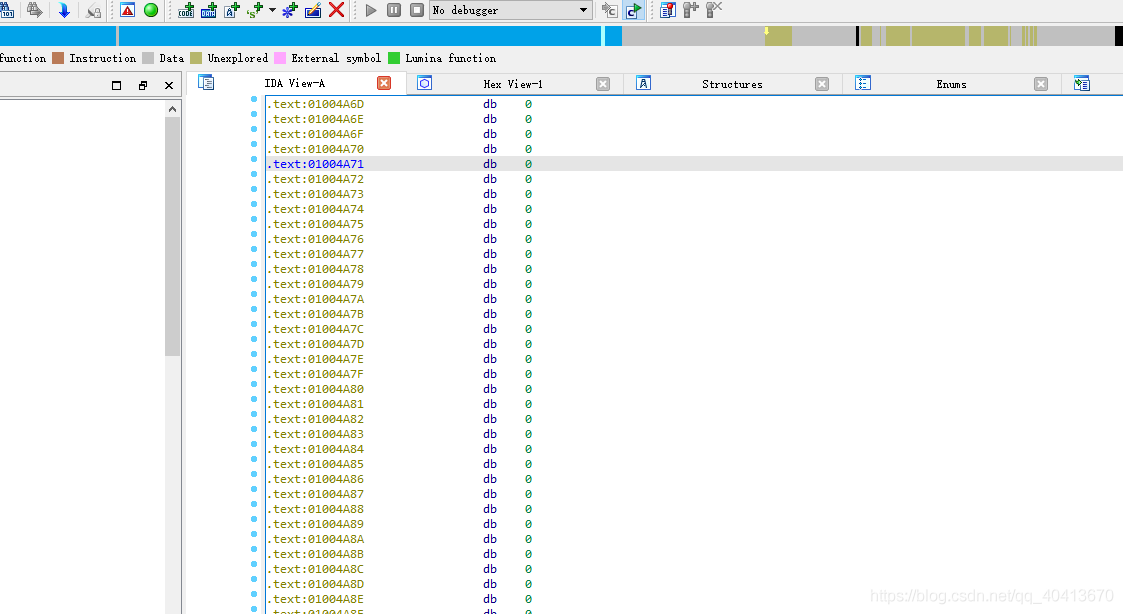
Task: Click the create ASCII string icon
Action: [x=231, y=10]
